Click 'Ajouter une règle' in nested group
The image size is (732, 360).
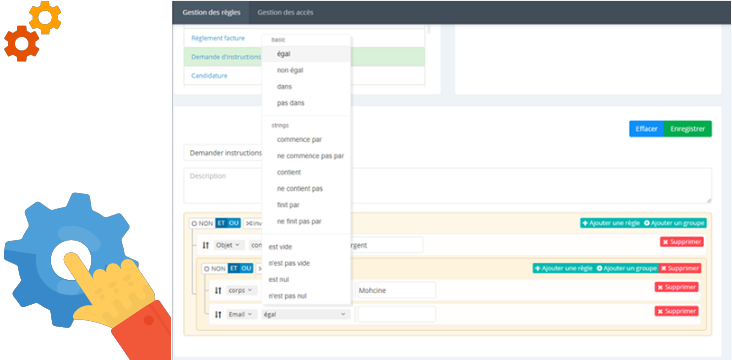point(563,268)
